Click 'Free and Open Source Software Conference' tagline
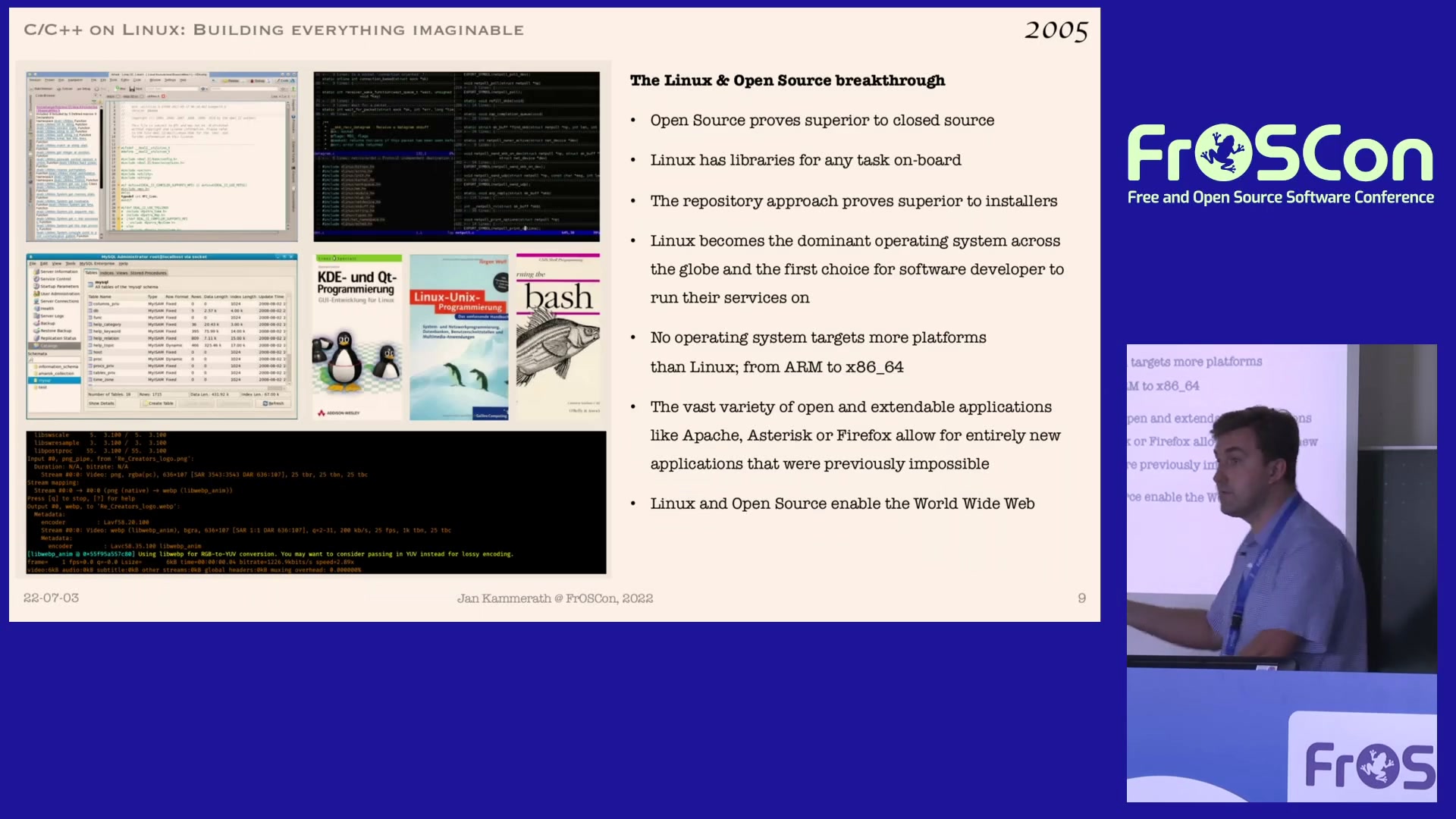The image size is (1456, 819). (1280, 197)
